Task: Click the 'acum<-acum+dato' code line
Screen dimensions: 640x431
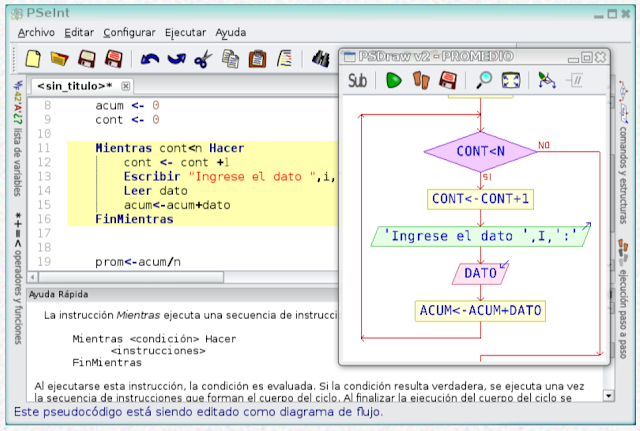Action: click(x=177, y=205)
